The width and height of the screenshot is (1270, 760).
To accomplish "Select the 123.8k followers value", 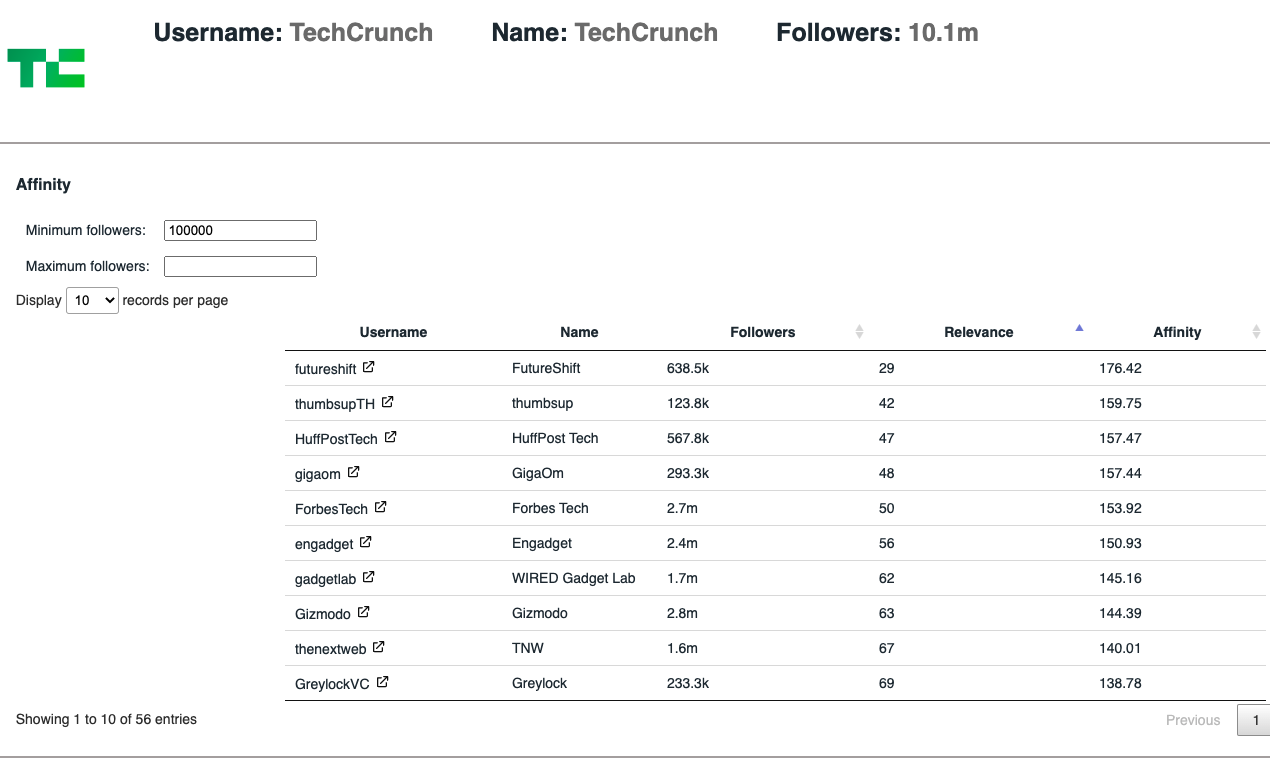I will tap(688, 403).
